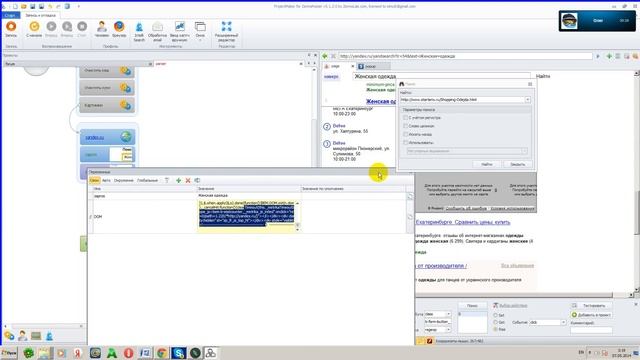
Task: Switch to Глобальные variables tab
Action: pyautogui.click(x=147, y=180)
